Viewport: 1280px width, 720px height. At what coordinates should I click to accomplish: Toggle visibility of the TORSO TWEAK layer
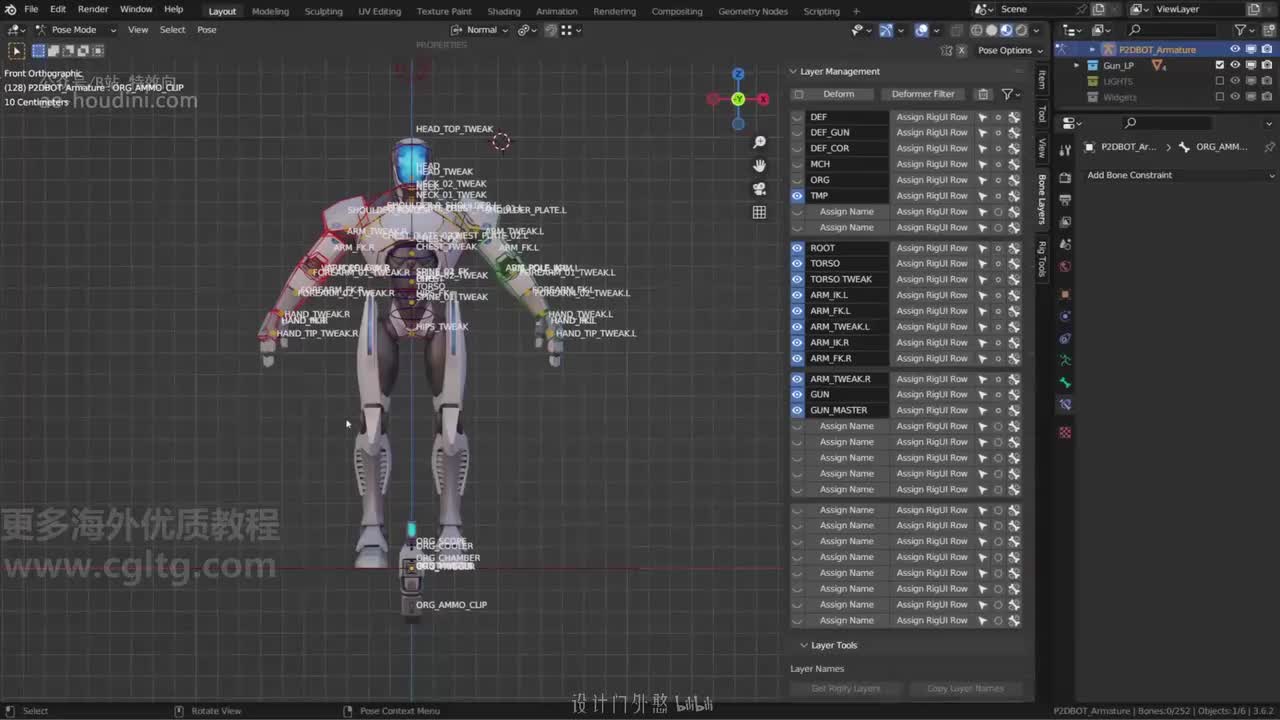[797, 279]
